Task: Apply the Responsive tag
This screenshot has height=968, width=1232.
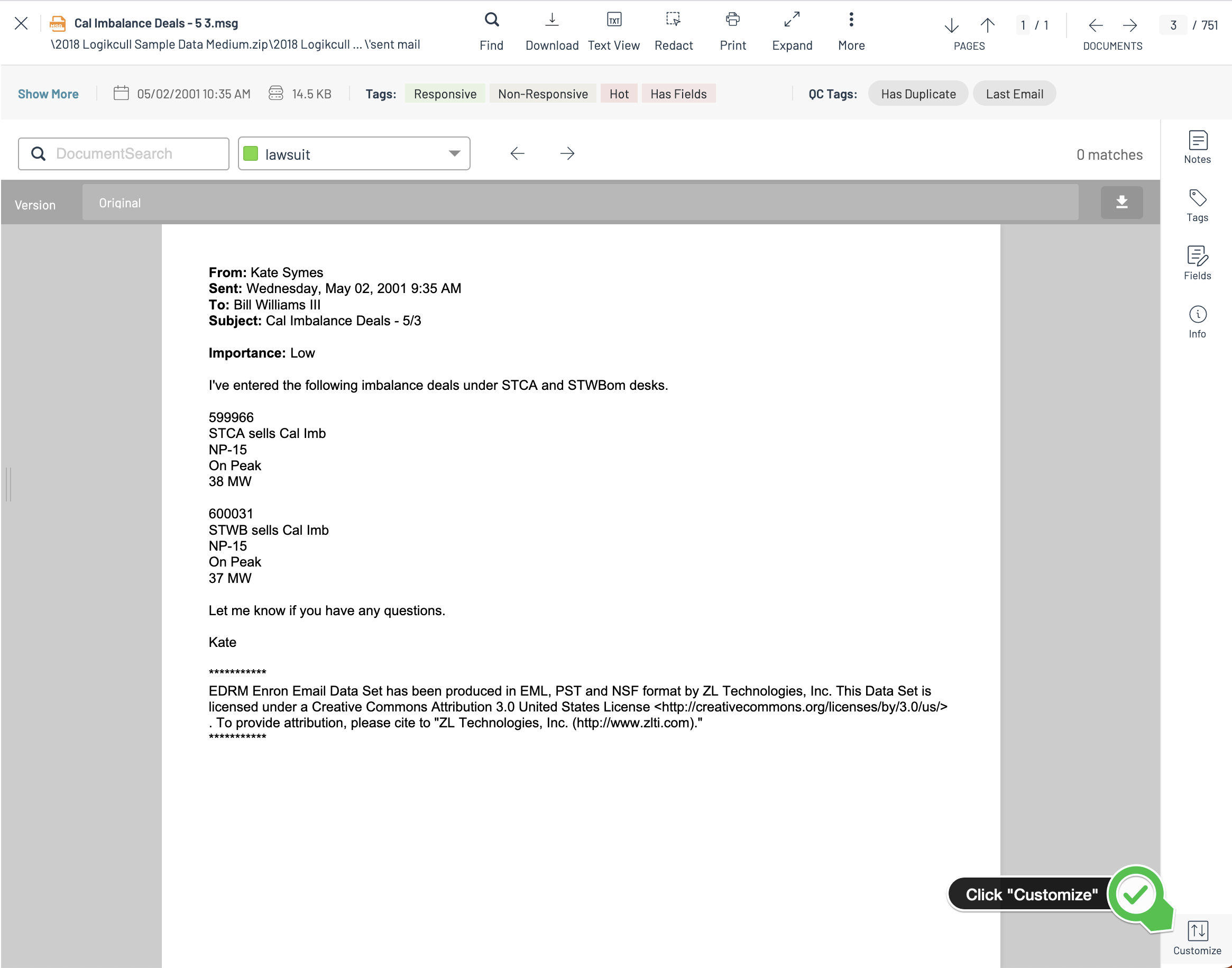Action: click(x=445, y=94)
